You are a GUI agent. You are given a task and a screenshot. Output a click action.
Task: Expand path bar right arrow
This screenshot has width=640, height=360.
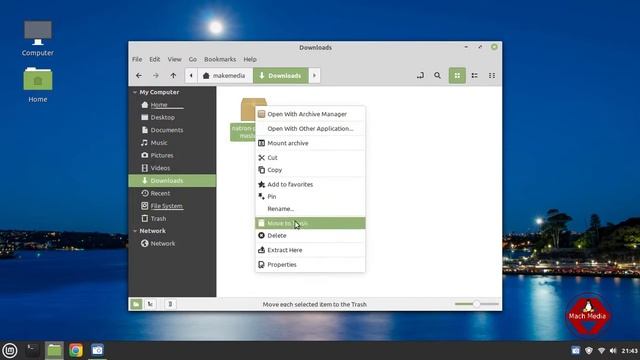314,76
